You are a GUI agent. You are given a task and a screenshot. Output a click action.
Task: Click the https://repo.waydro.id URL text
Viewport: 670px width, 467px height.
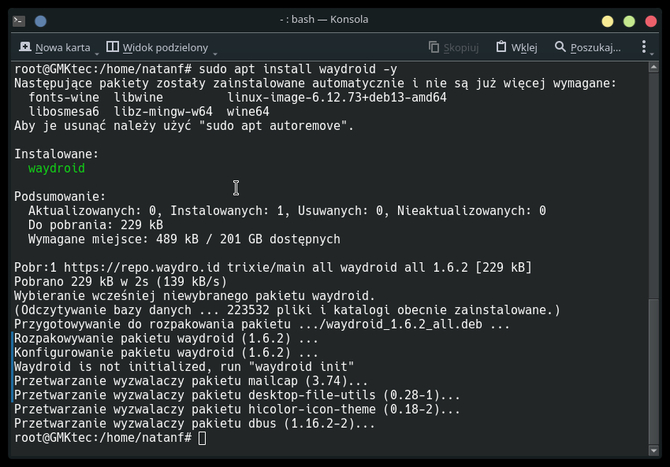coord(142,267)
